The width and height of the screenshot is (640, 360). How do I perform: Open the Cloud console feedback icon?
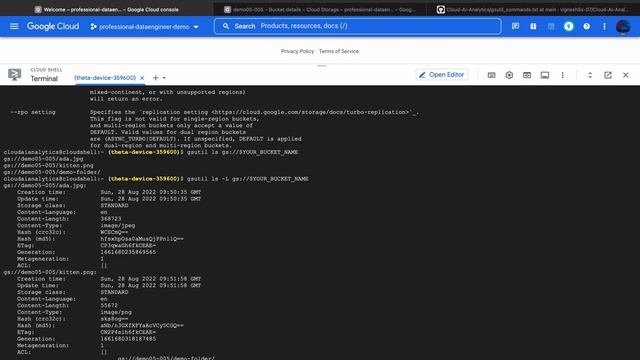[516, 27]
